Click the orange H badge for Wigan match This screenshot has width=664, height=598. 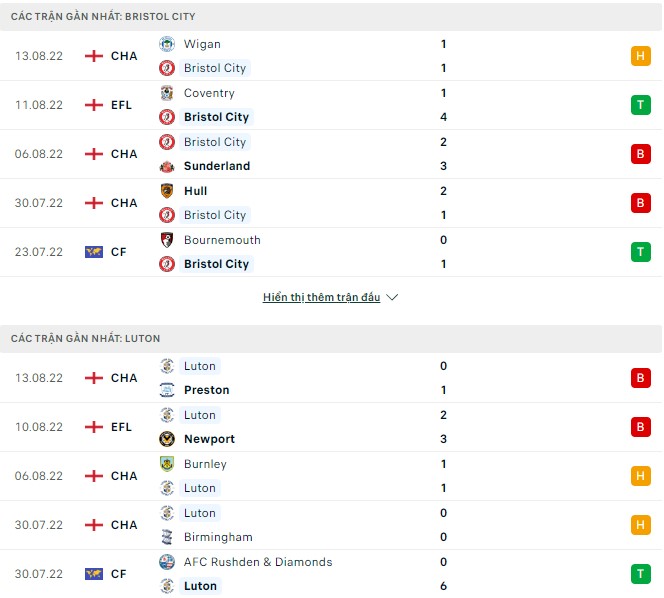(640, 56)
